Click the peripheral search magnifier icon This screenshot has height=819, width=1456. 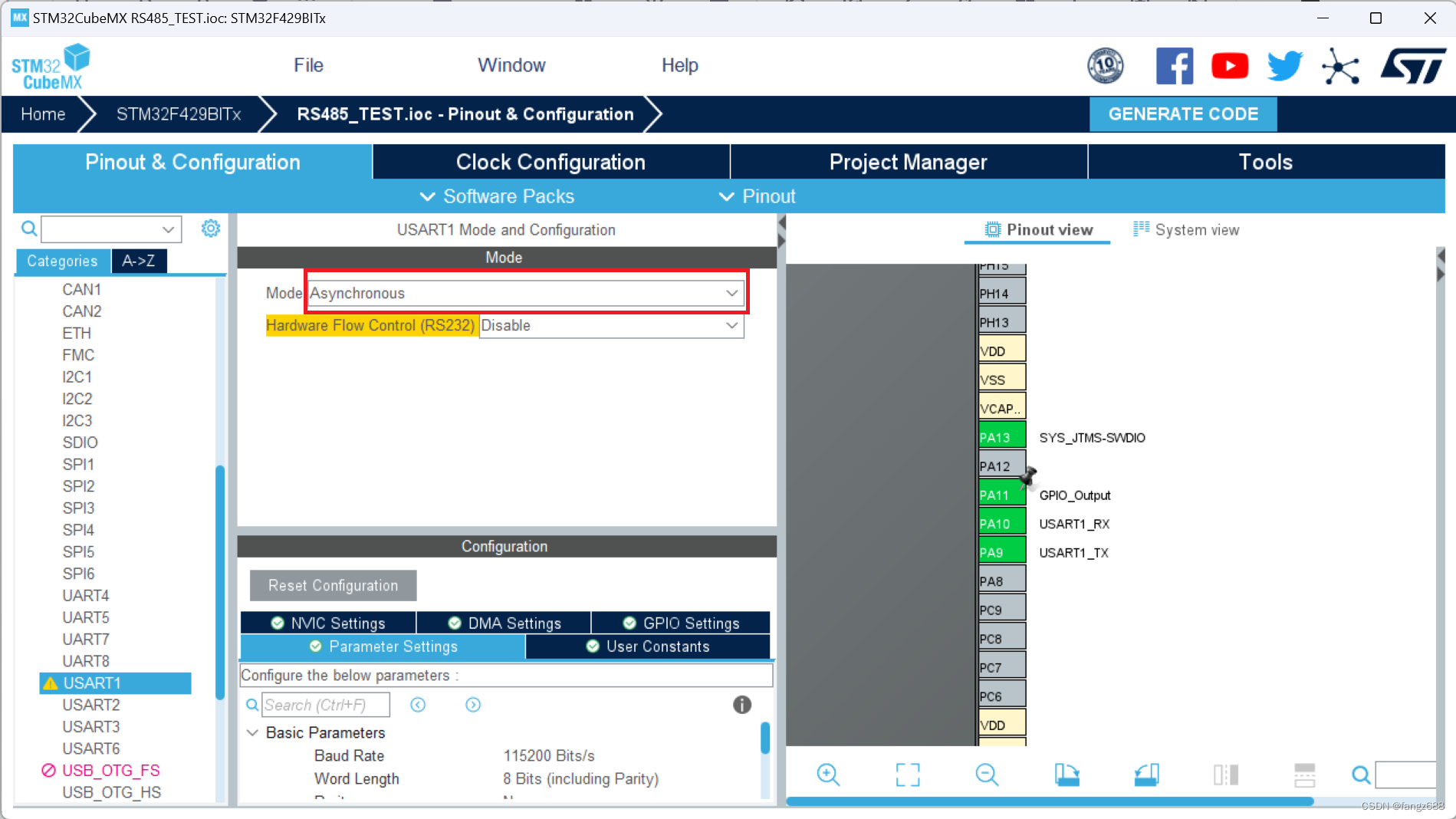tap(28, 229)
